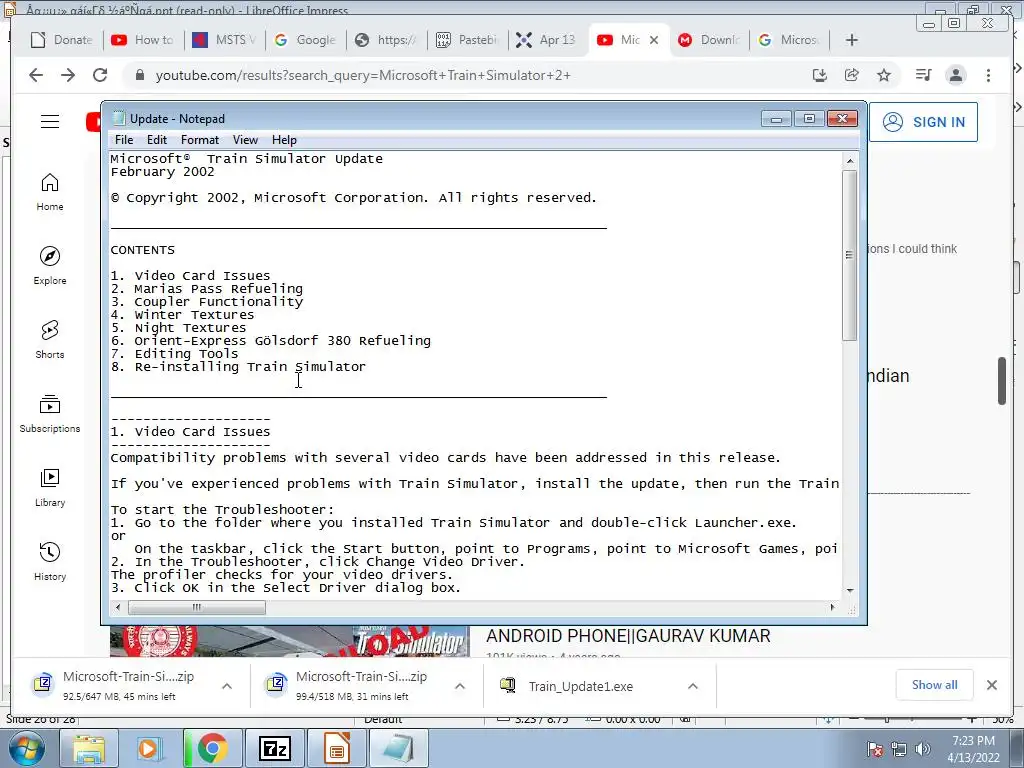Open the Chrome profile avatar
This screenshot has width=1024, height=768.
(956, 75)
